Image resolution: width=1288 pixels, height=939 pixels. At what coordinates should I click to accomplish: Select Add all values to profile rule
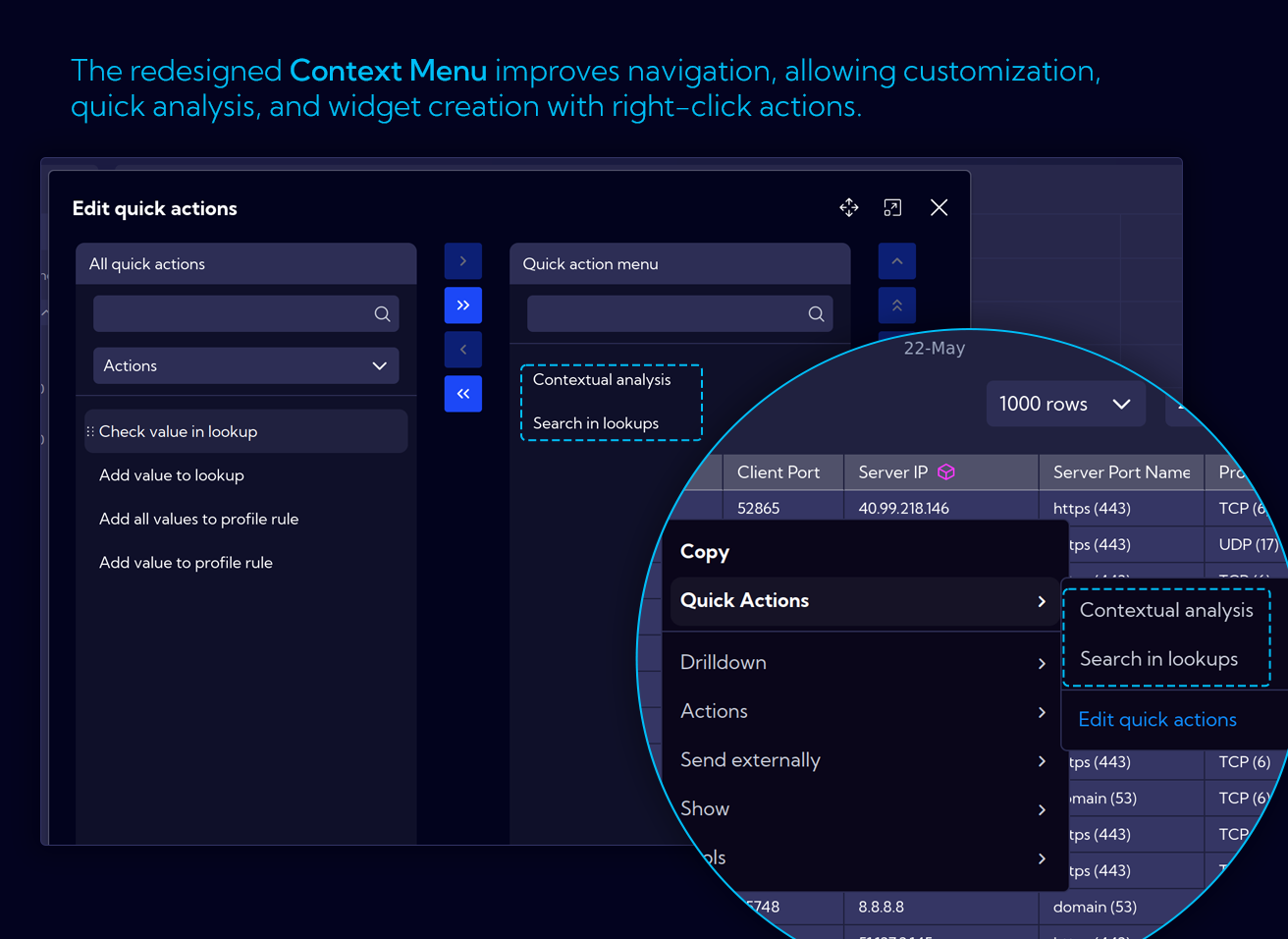click(x=198, y=519)
